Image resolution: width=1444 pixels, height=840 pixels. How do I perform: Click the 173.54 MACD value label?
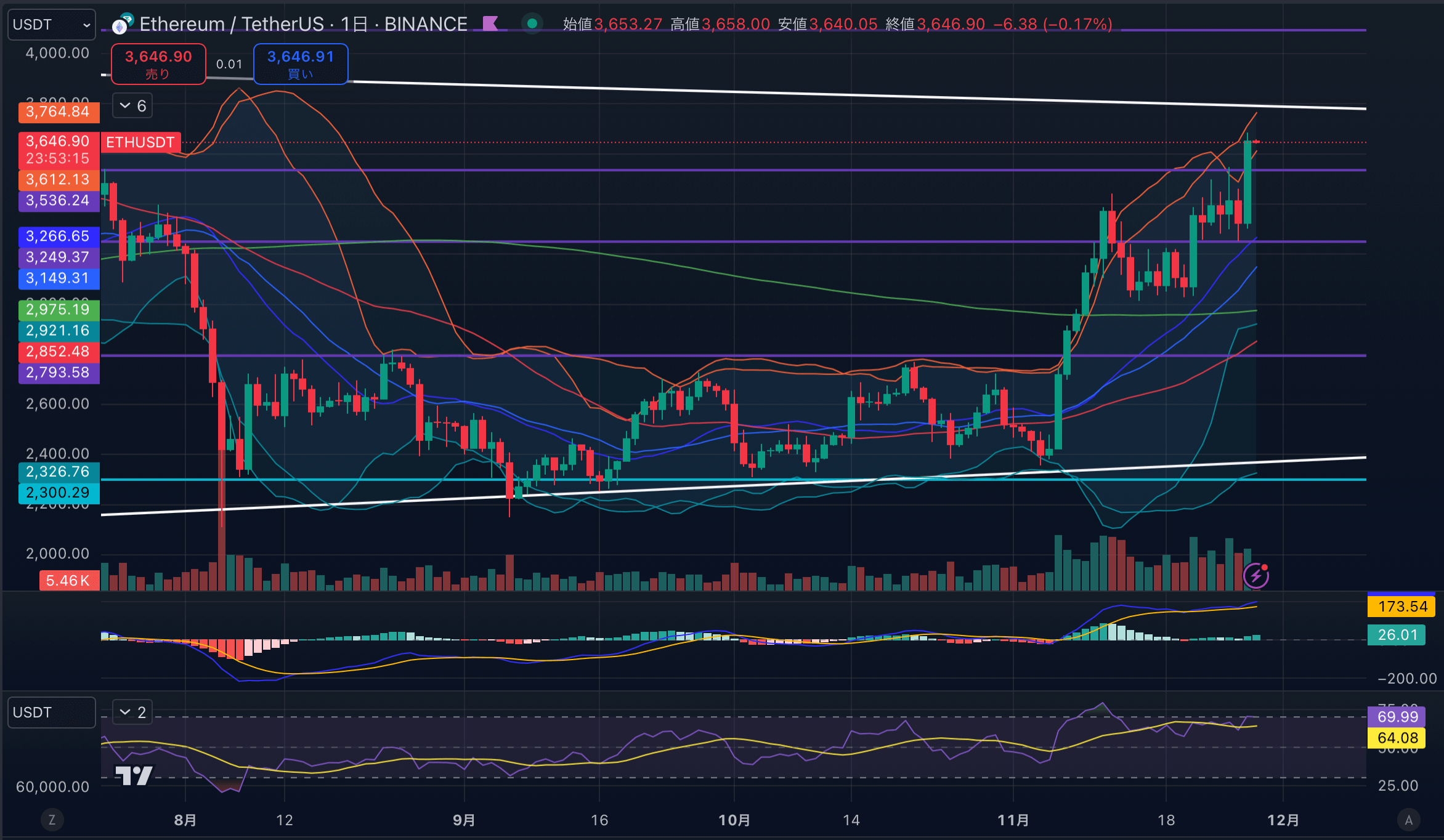pyautogui.click(x=1401, y=607)
